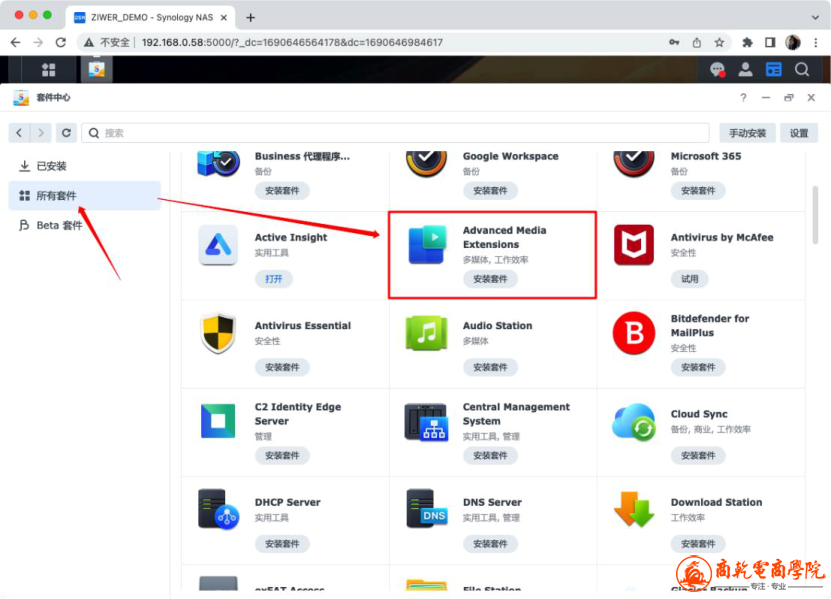Install the DHCP Server package

click(x=282, y=543)
